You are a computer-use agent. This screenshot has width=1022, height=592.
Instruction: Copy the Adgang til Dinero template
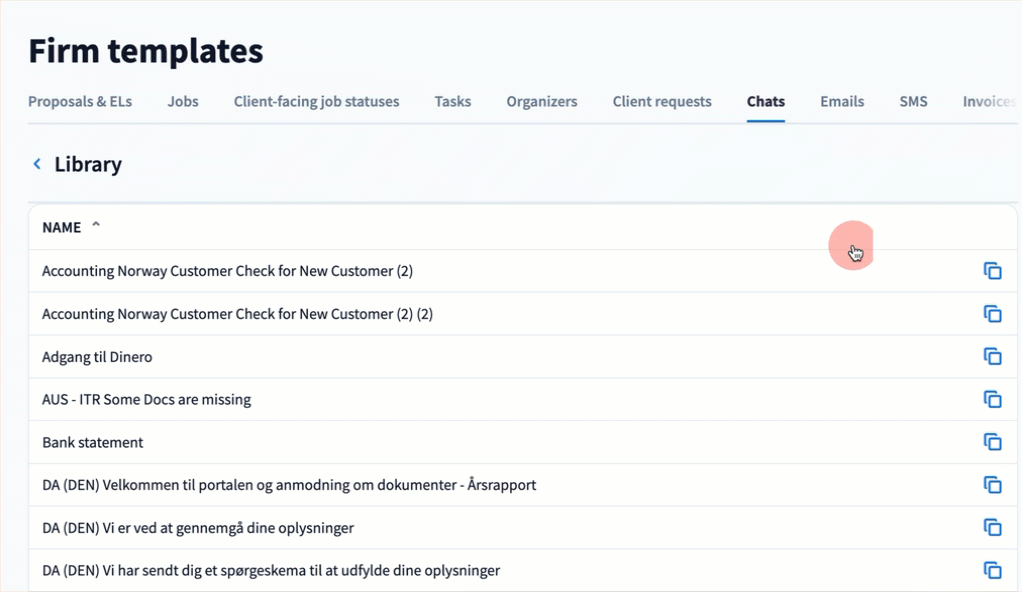(992, 357)
